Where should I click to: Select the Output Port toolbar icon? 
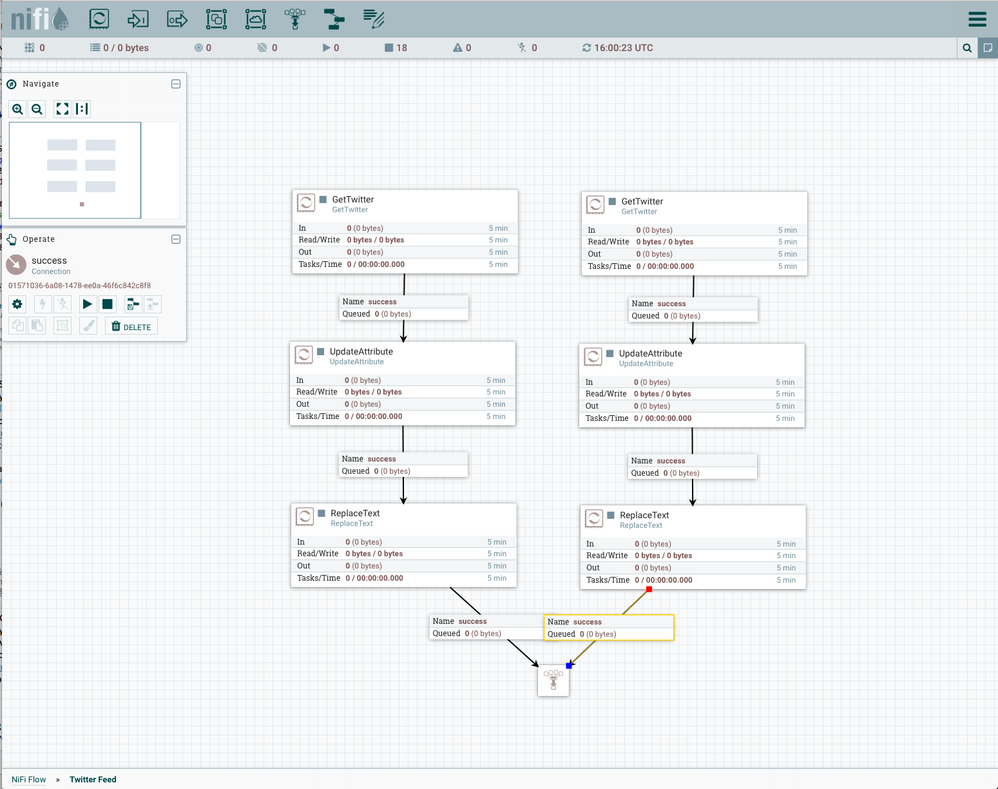point(177,18)
